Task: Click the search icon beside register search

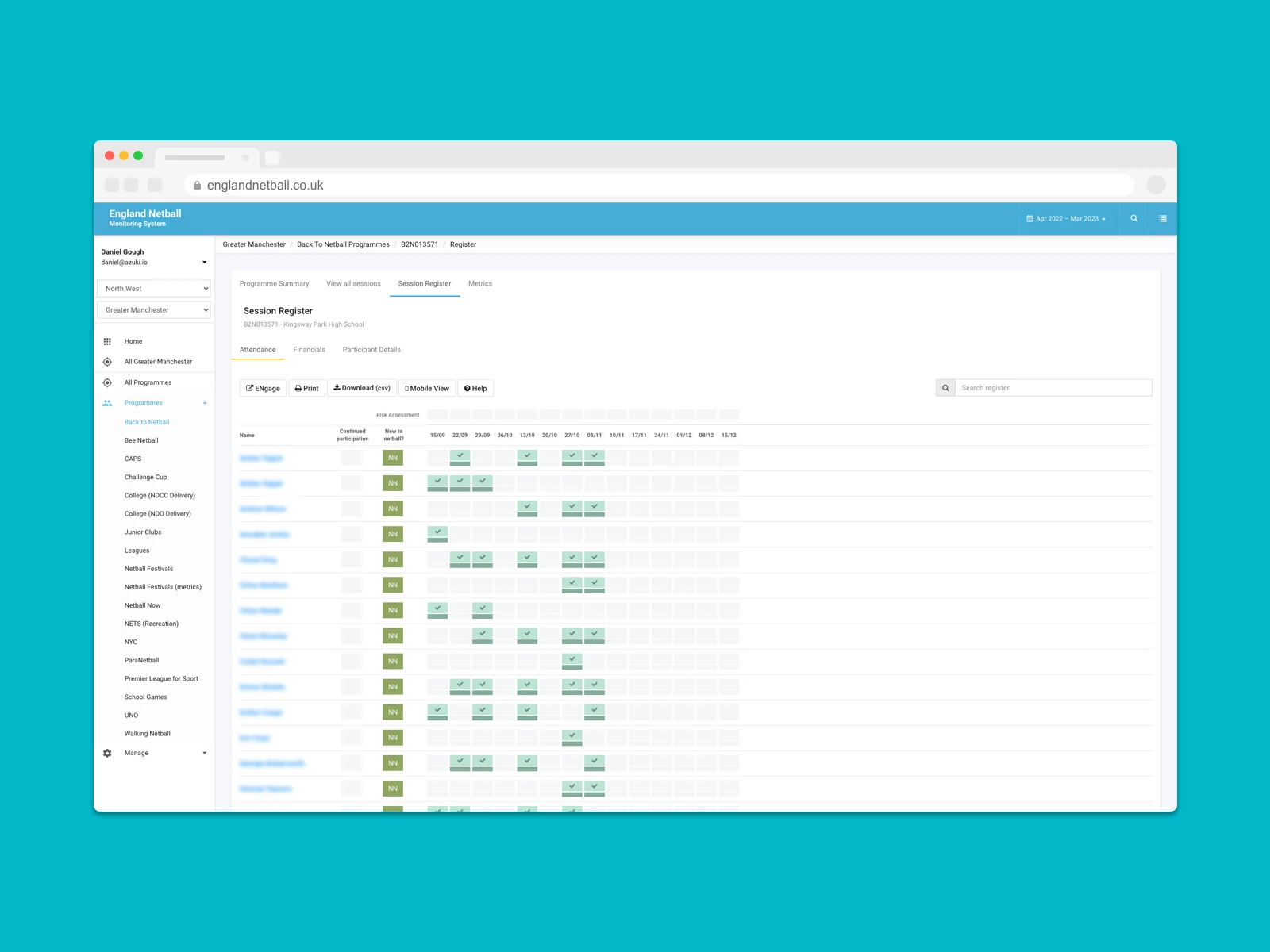Action: pos(945,388)
